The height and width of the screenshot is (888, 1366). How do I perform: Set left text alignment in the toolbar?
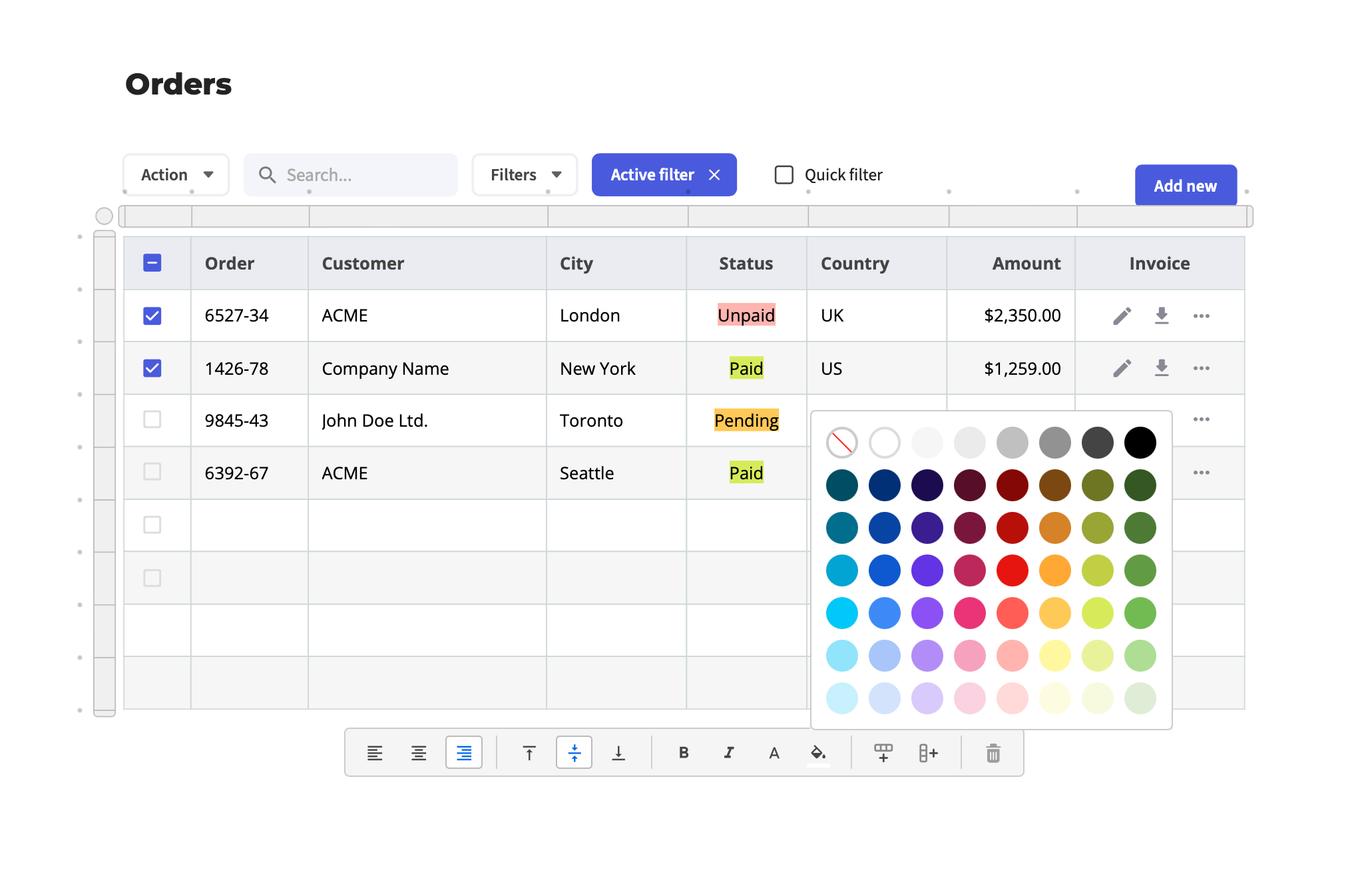[x=374, y=752]
